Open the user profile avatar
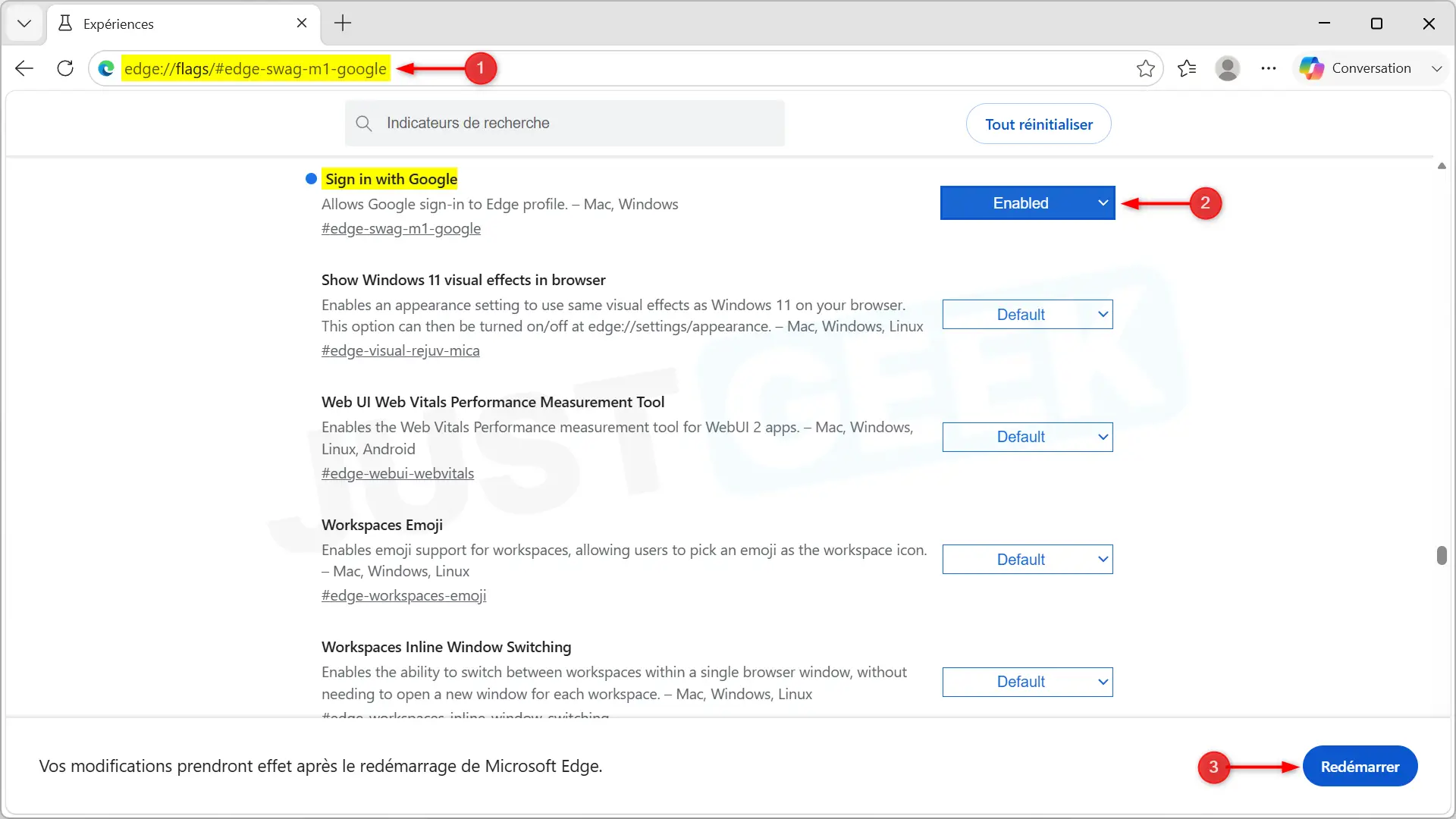Screen dimensions: 1456x819 coord(1227,68)
